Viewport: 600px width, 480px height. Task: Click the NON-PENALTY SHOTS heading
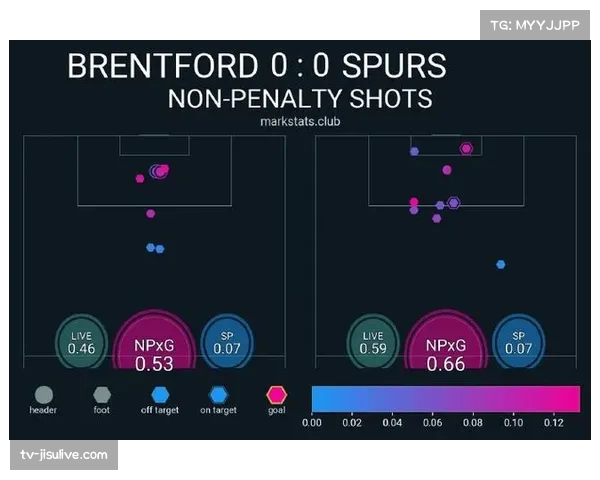pyautogui.click(x=300, y=98)
